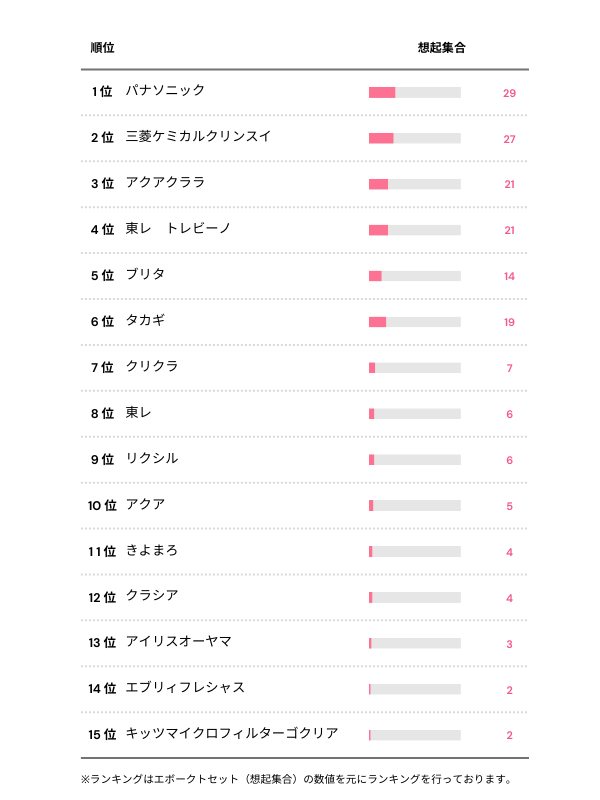The width and height of the screenshot is (600, 800).
Task: Click the クリクラ progress bar
Action: [x=414, y=368]
